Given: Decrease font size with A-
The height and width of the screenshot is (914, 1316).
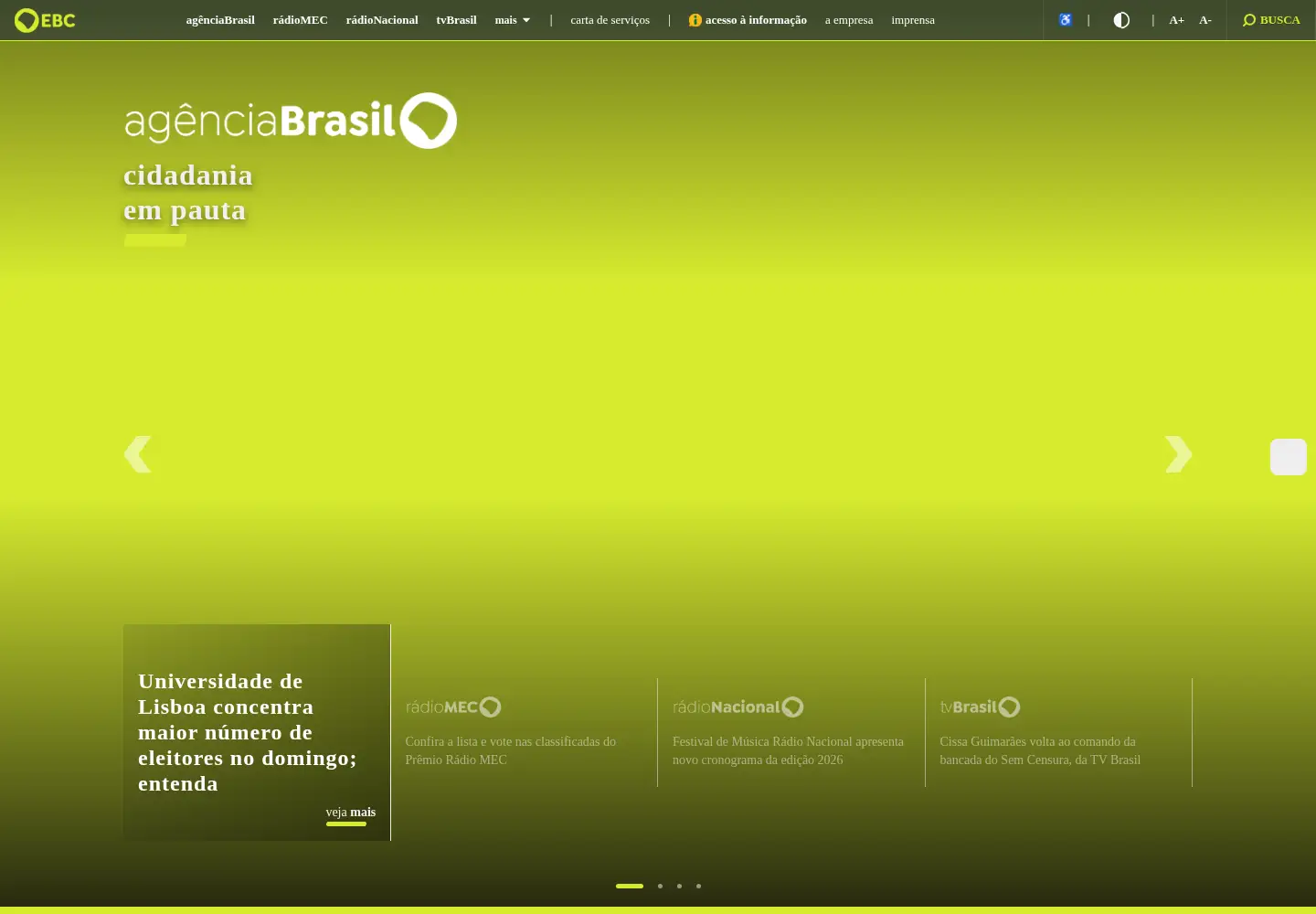Looking at the screenshot, I should tap(1205, 20).
